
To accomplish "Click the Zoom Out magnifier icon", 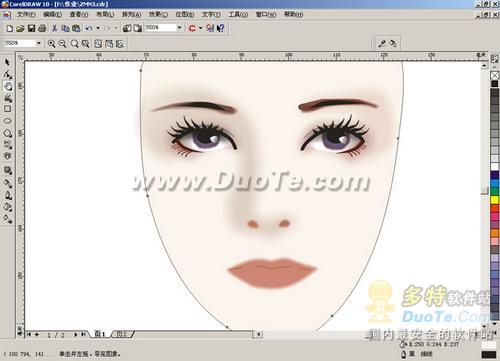I will coord(62,44).
